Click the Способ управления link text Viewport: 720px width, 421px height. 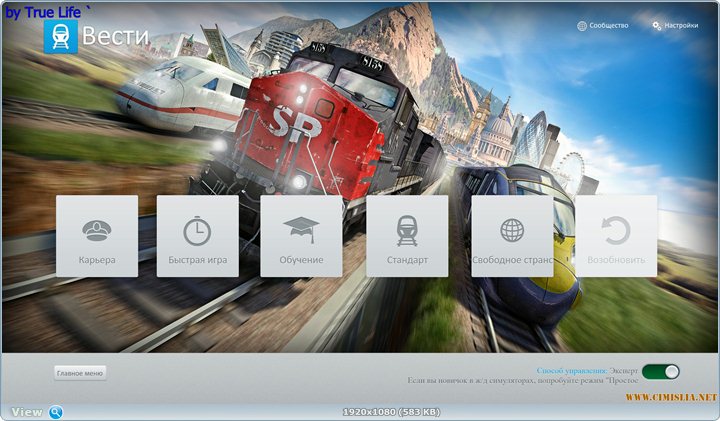pyautogui.click(x=571, y=371)
